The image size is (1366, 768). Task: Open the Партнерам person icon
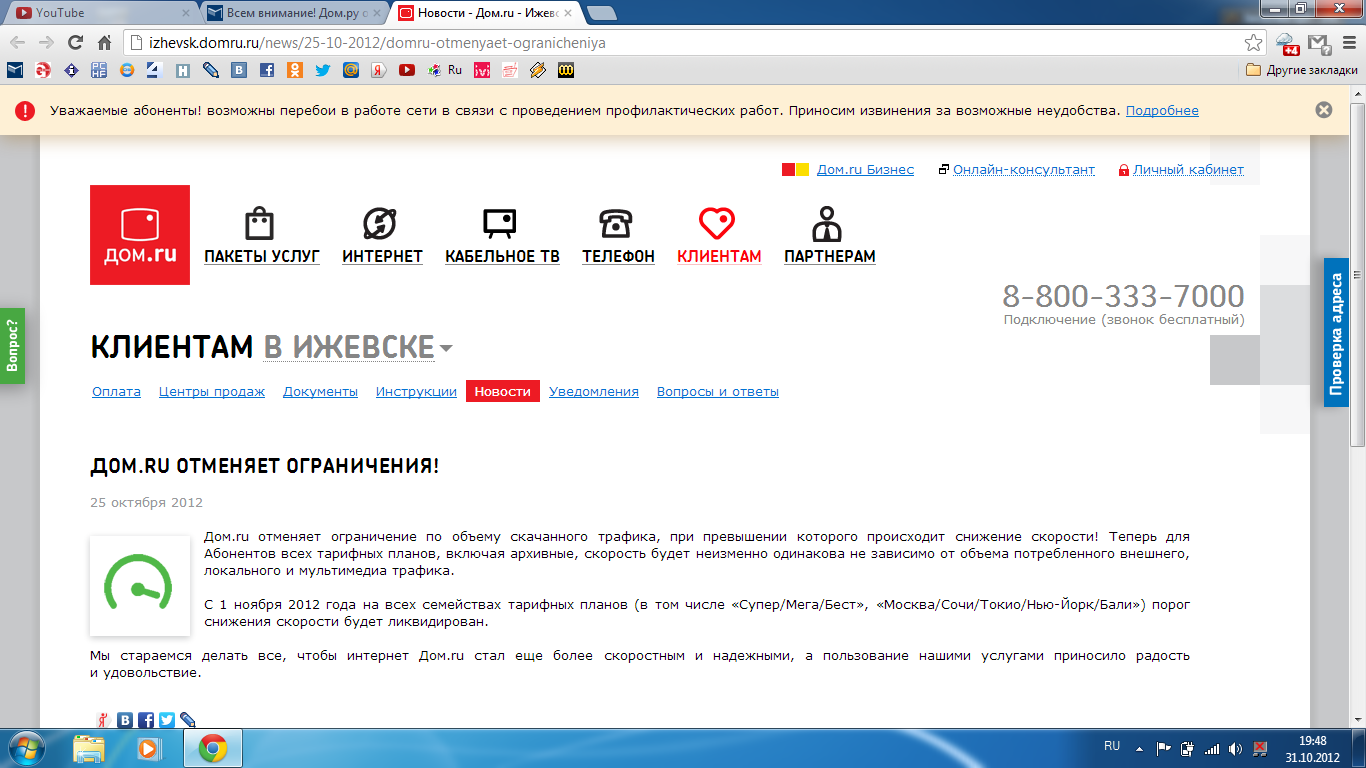coord(827,224)
